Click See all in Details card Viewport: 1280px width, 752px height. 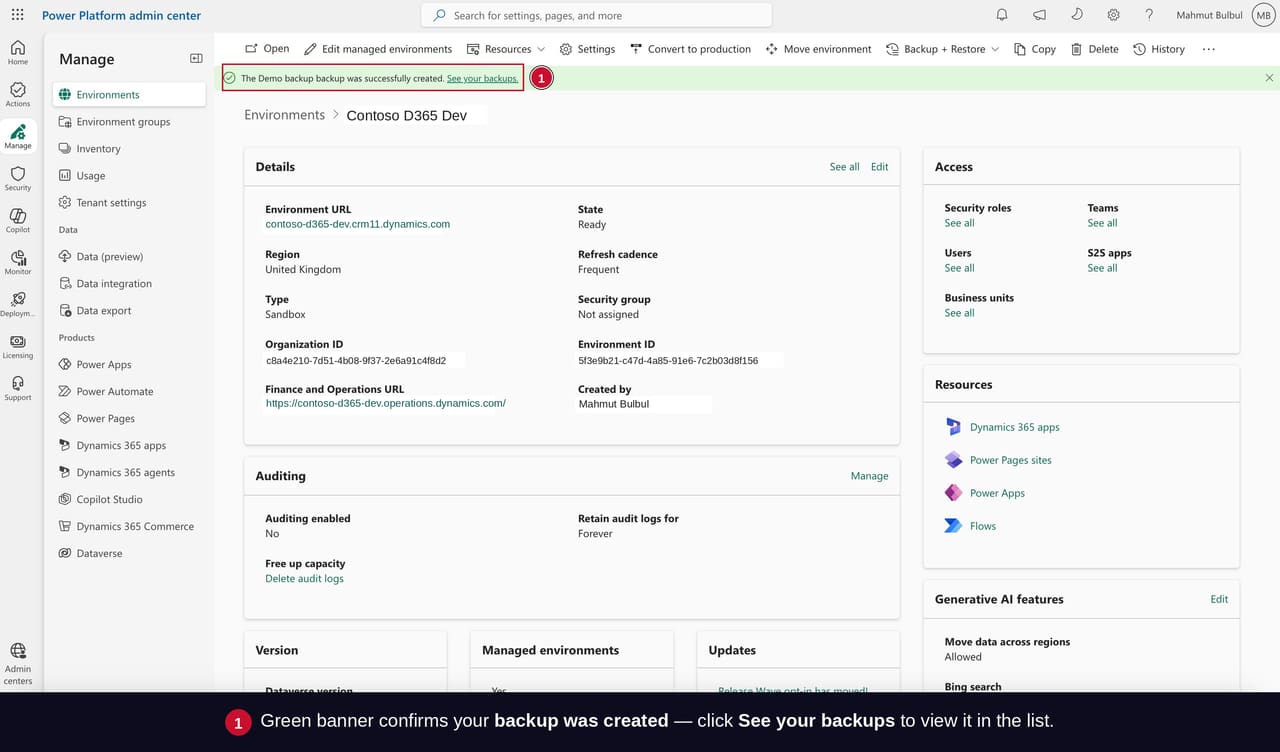[x=844, y=167]
